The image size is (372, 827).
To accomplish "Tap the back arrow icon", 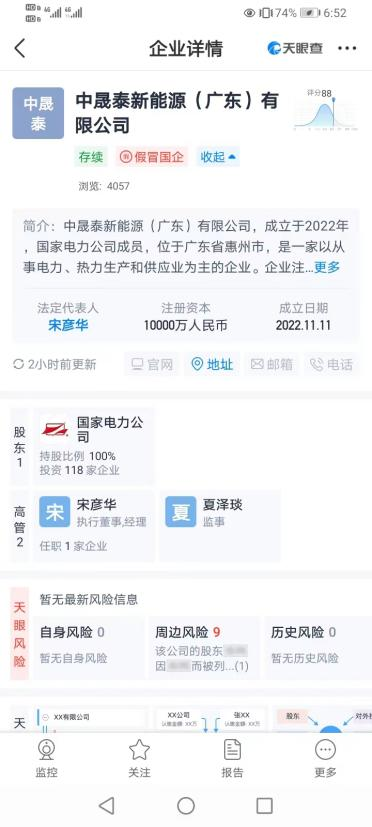I will (20, 49).
